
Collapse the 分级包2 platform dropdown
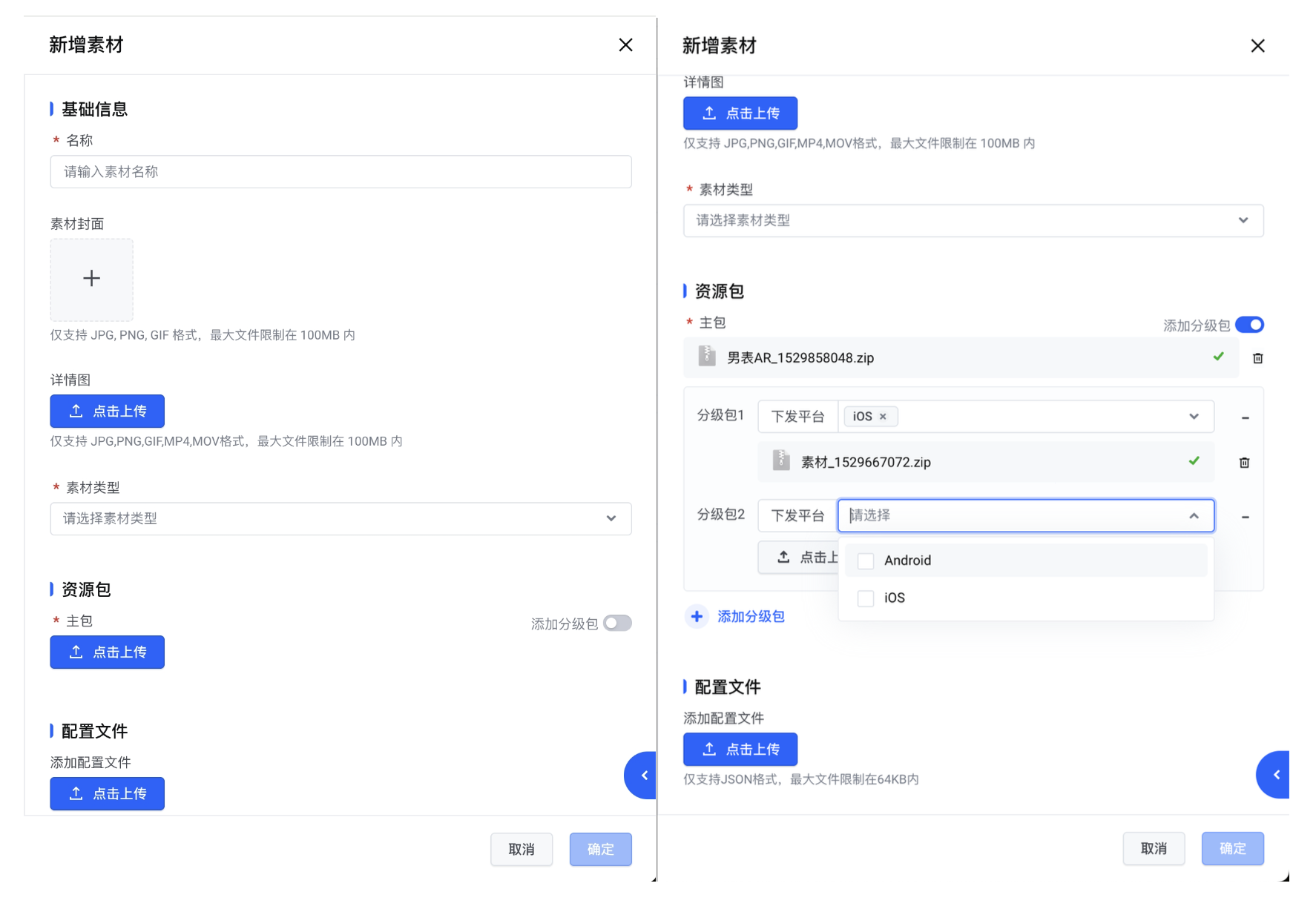point(1194,516)
